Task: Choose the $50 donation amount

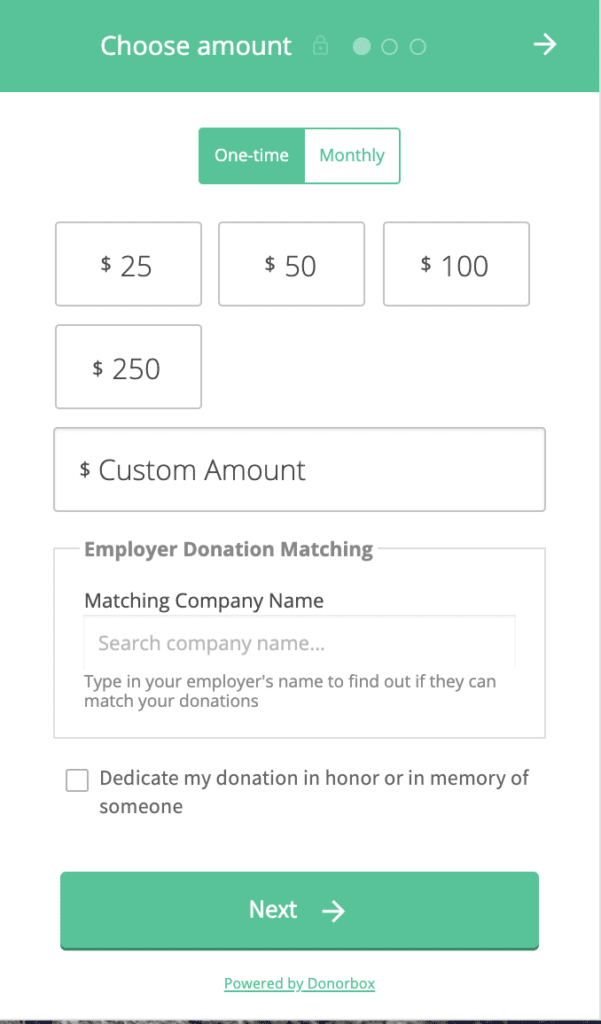Action: pyautogui.click(x=291, y=264)
